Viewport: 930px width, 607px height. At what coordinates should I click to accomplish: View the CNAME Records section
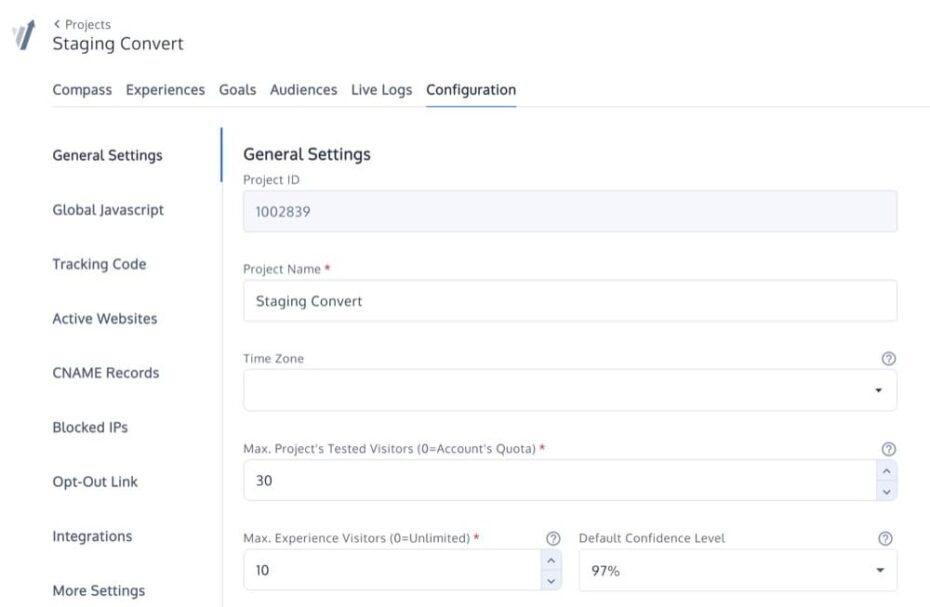pos(105,372)
